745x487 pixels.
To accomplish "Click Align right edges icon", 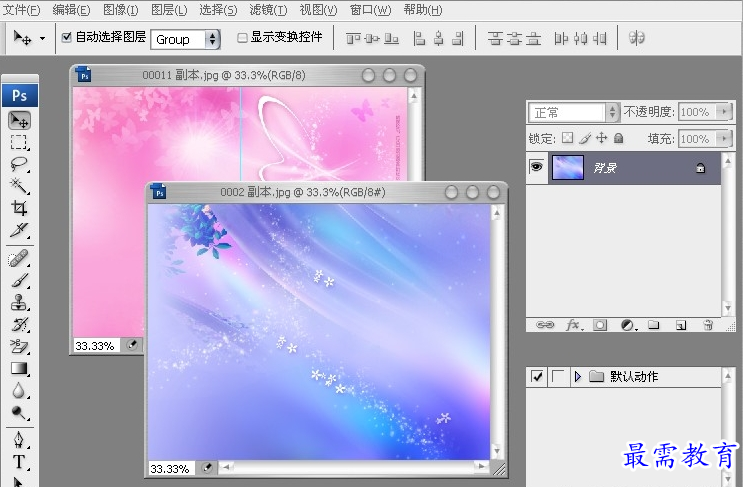I will (x=458, y=38).
